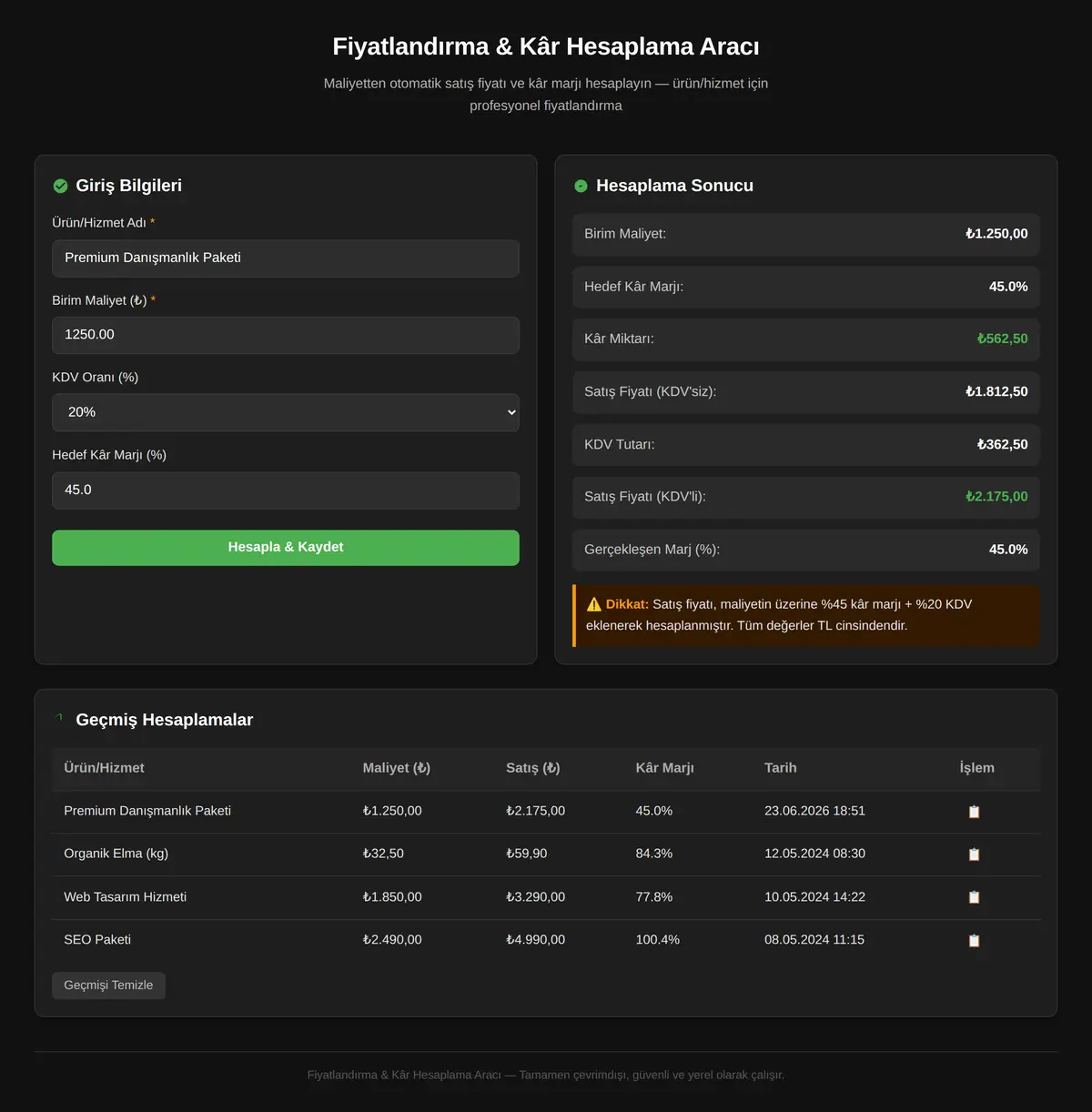
Task: Select the İşlem column header
Action: pos(977,768)
